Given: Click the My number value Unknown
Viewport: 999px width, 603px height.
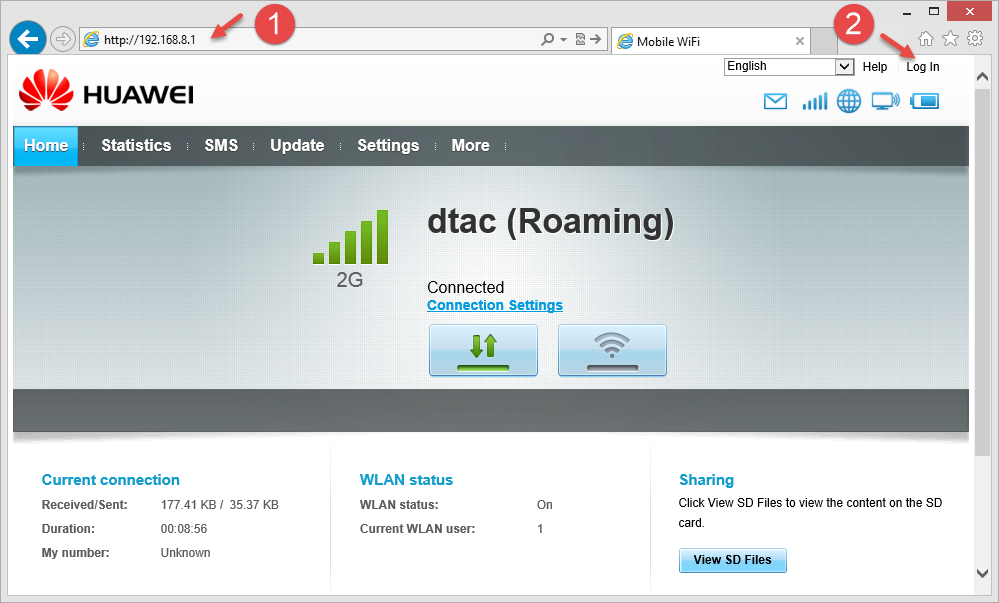Looking at the screenshot, I should pos(185,553).
